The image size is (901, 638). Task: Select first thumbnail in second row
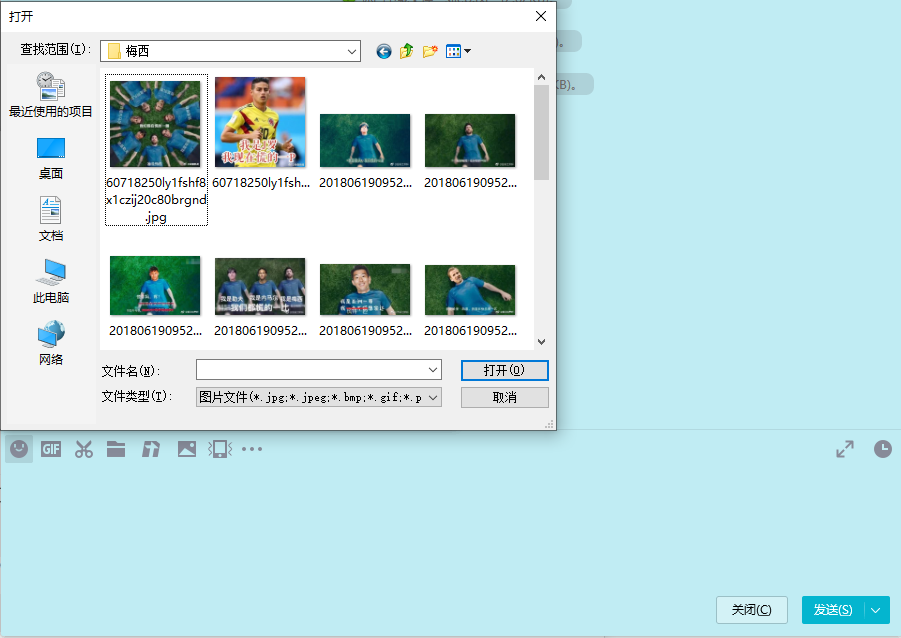(155, 286)
